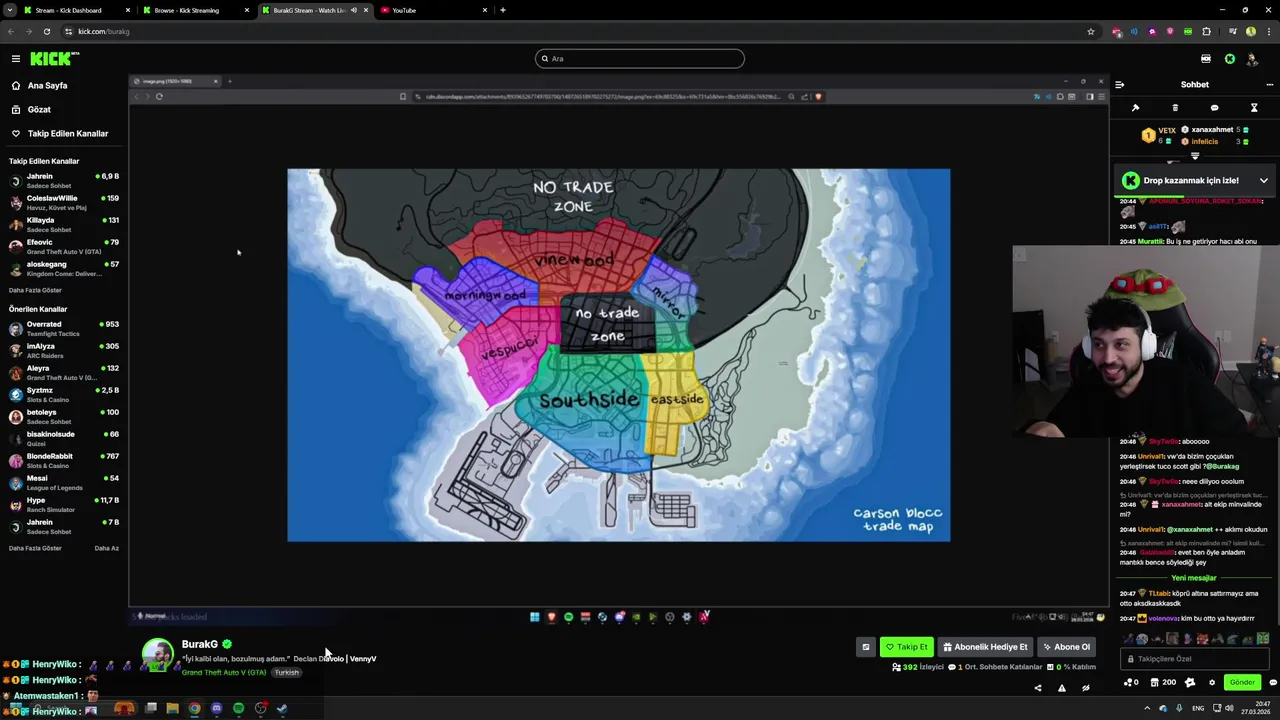Open chat settings gear icon

1212,682
